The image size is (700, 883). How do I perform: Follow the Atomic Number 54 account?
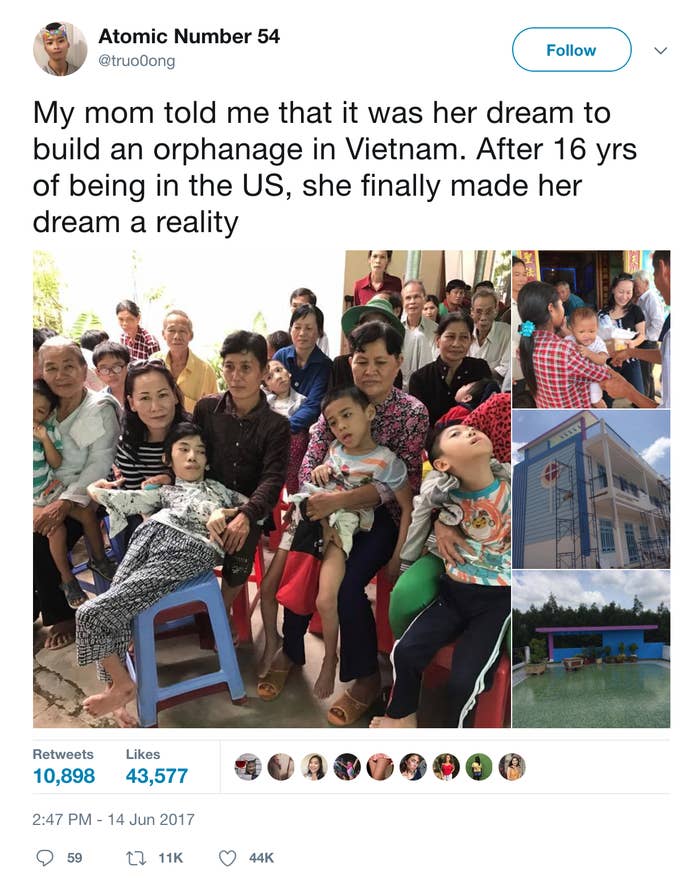tap(571, 50)
